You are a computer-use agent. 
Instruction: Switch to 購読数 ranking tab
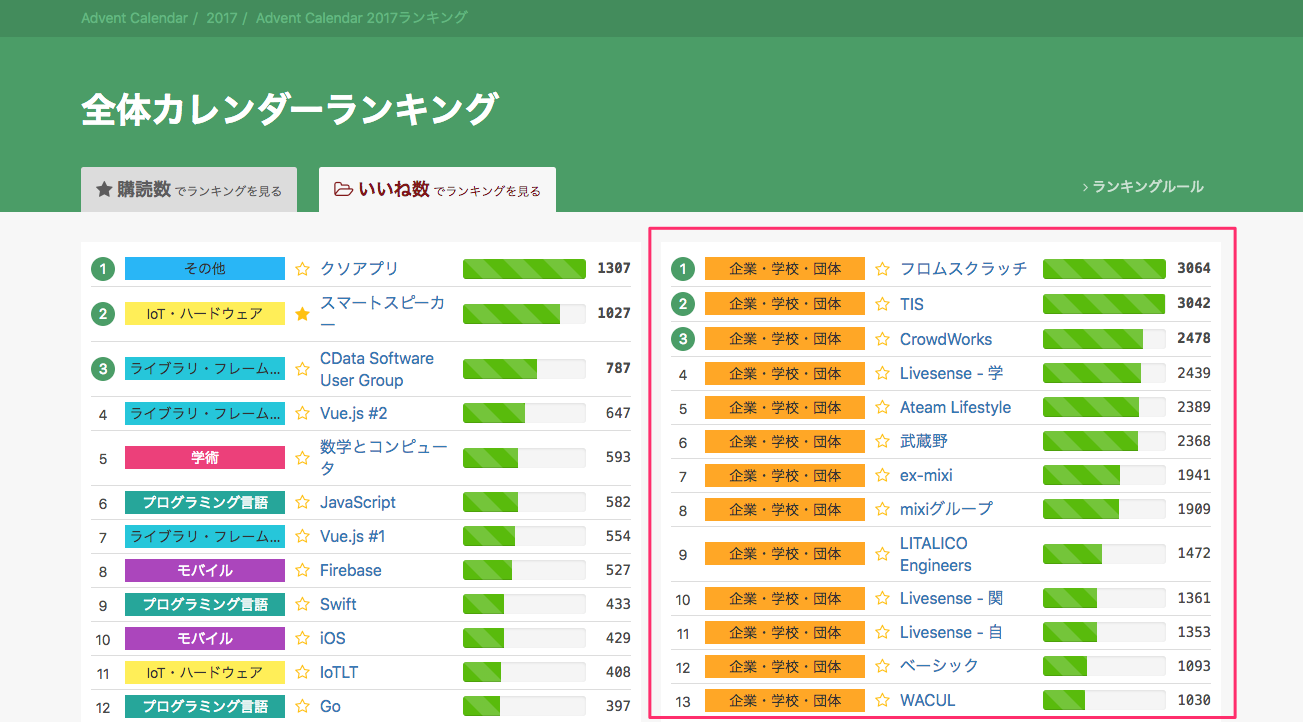pos(189,190)
